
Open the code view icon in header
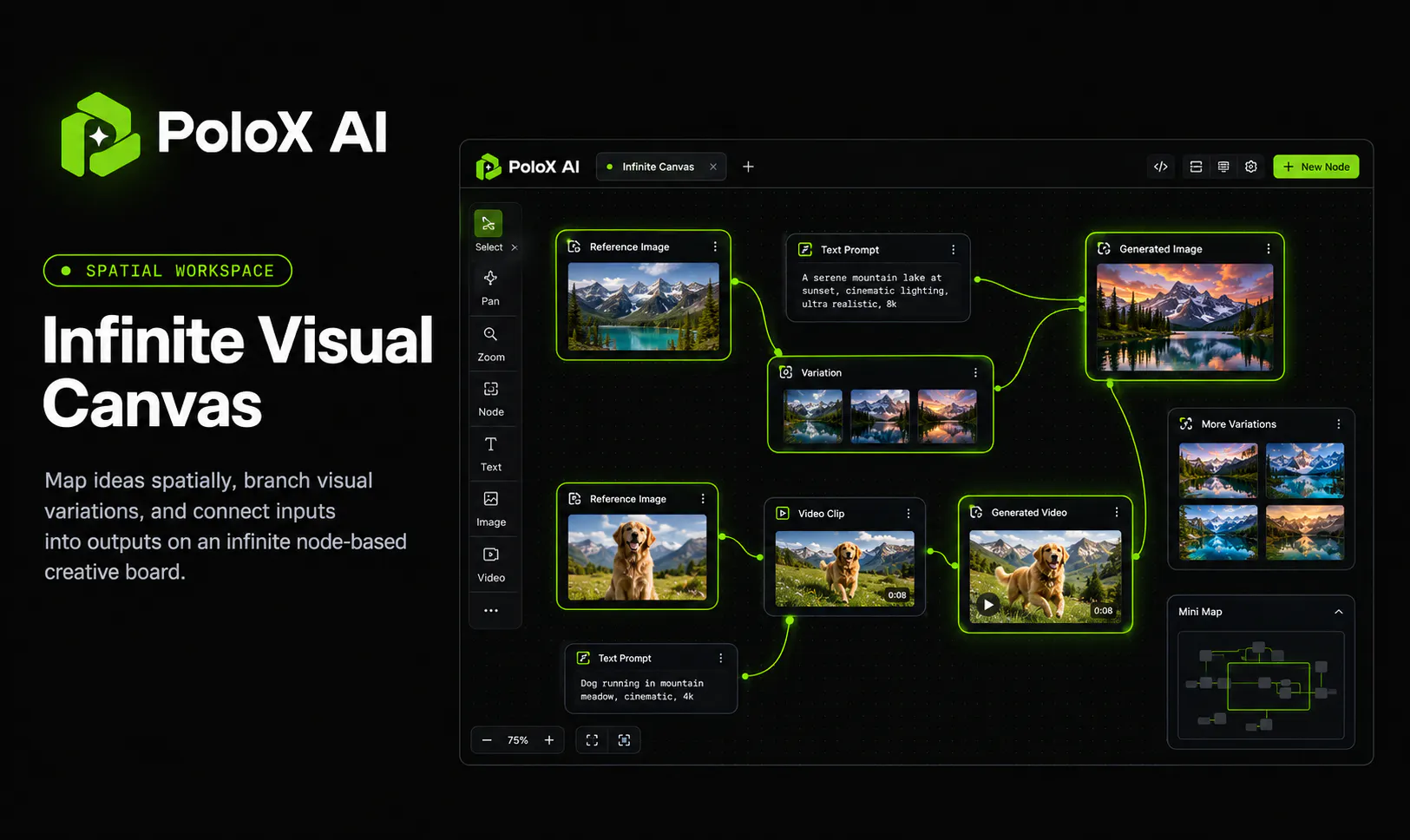pos(1161,167)
